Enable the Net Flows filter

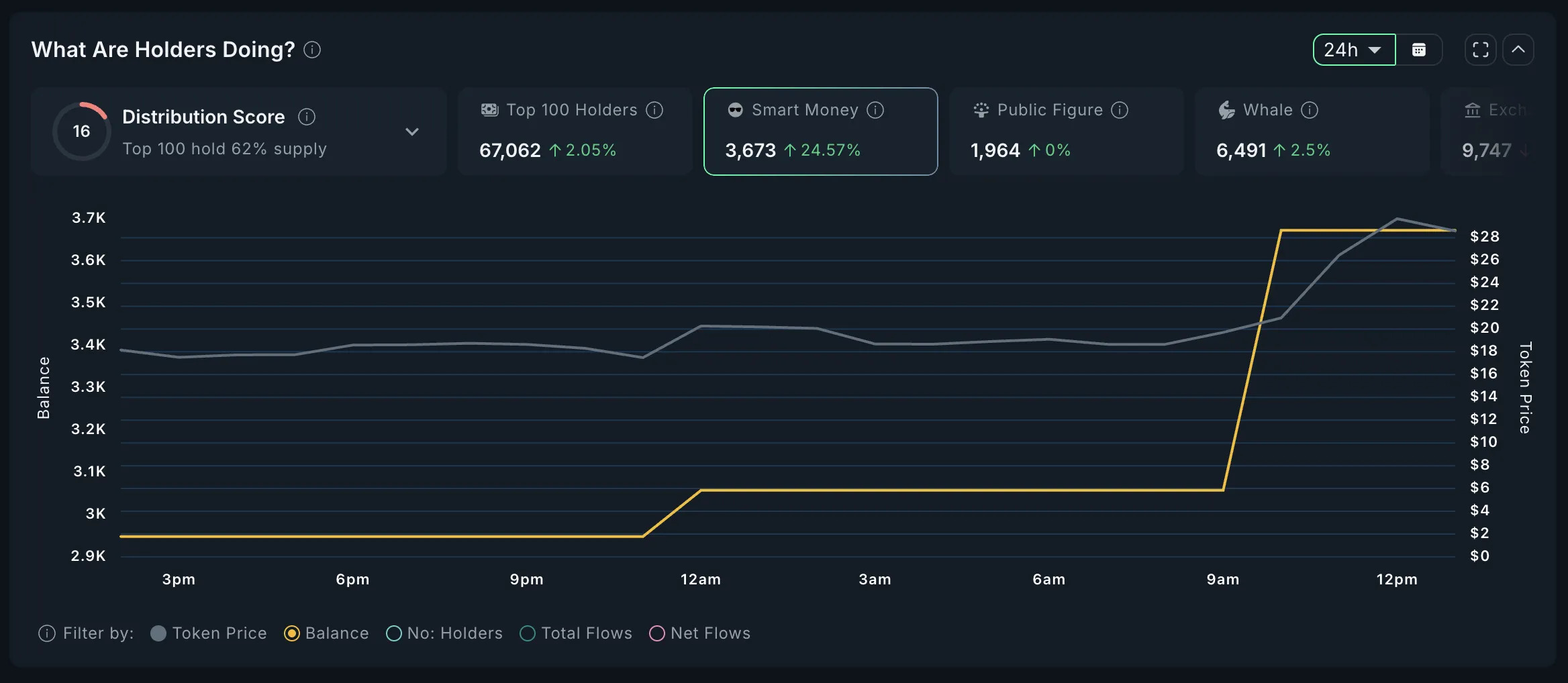pyautogui.click(x=657, y=633)
